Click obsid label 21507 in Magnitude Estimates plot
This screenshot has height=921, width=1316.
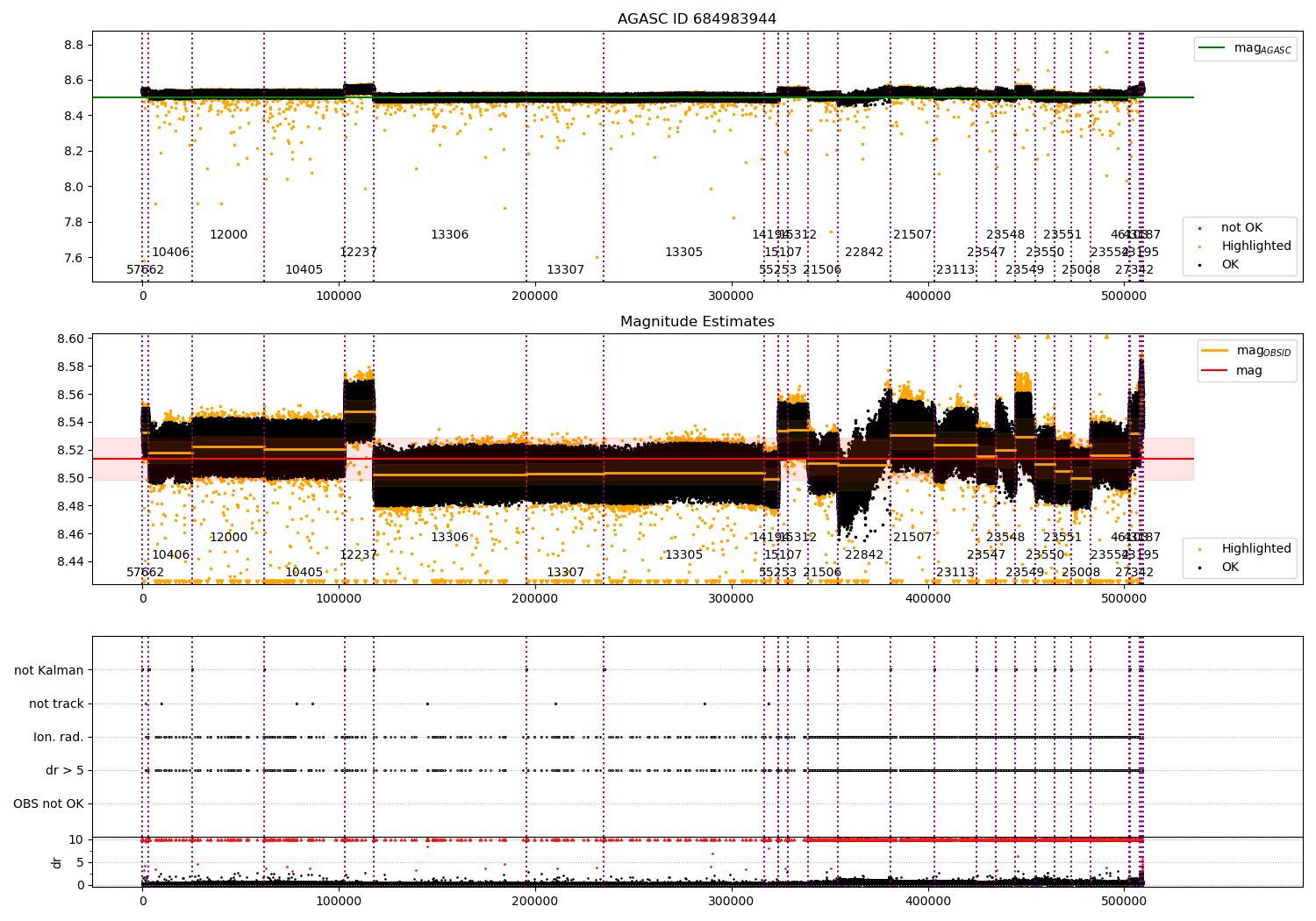click(x=912, y=538)
